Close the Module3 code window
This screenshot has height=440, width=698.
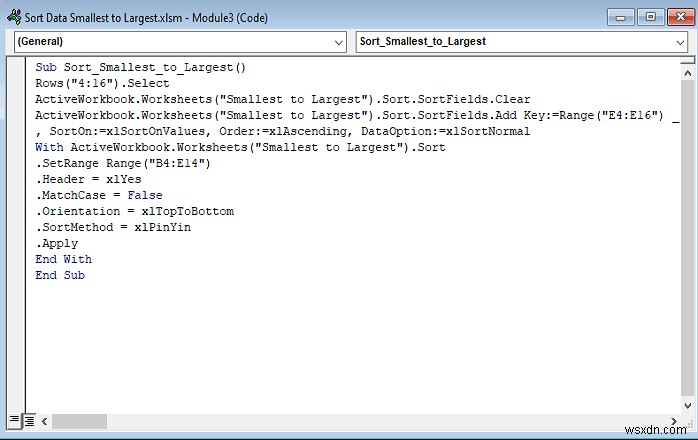point(681,17)
